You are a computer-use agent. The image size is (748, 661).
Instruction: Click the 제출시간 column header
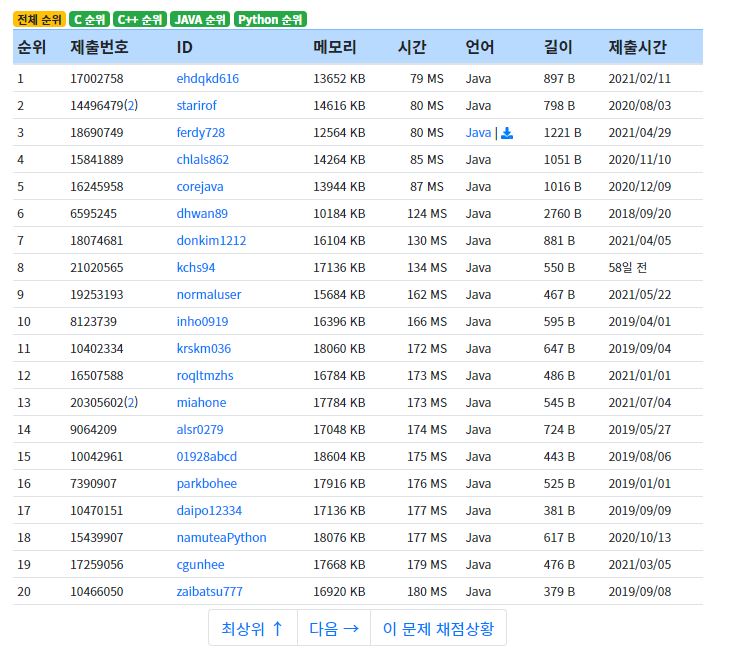tap(637, 47)
